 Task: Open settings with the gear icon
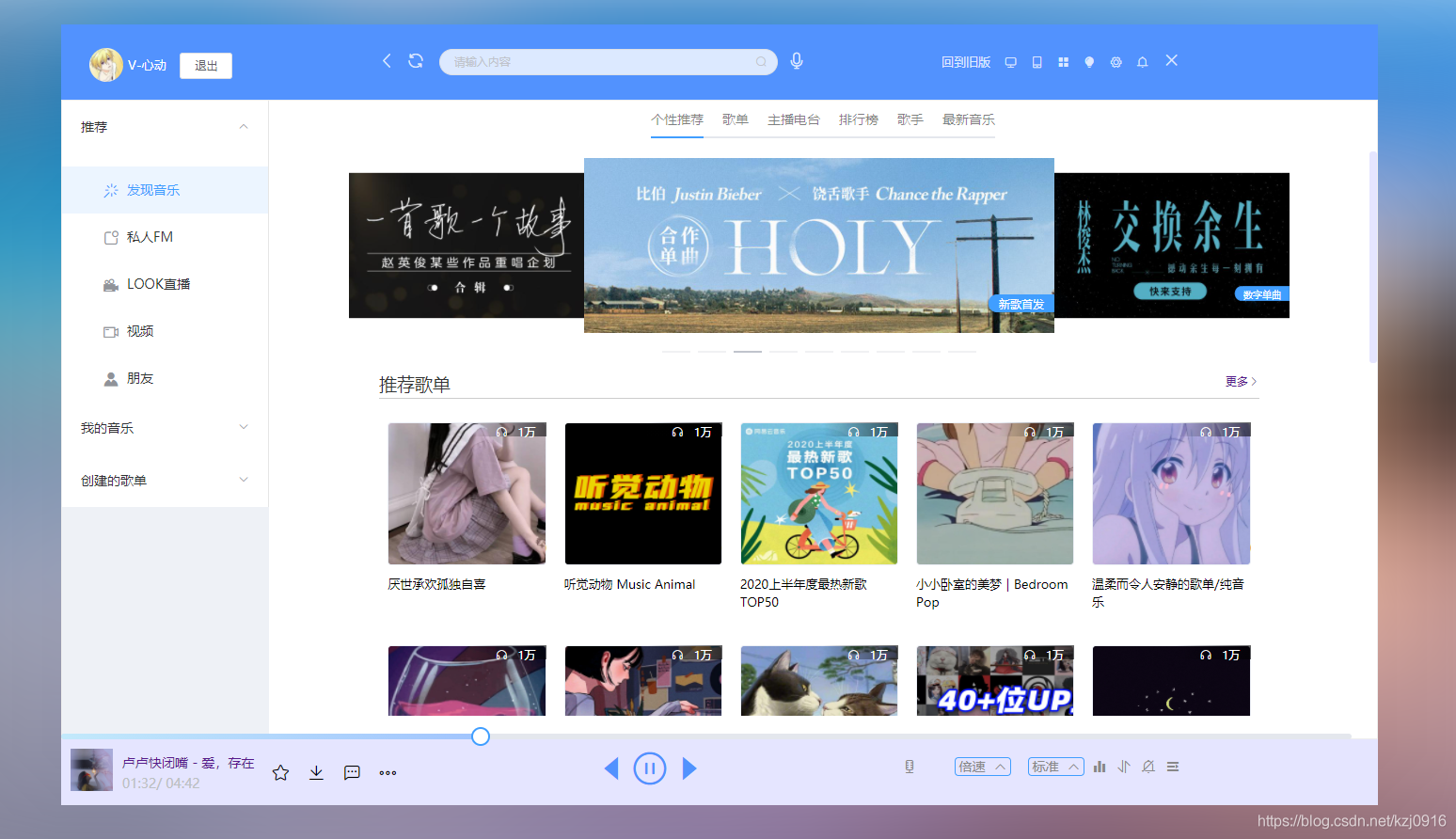click(1116, 62)
